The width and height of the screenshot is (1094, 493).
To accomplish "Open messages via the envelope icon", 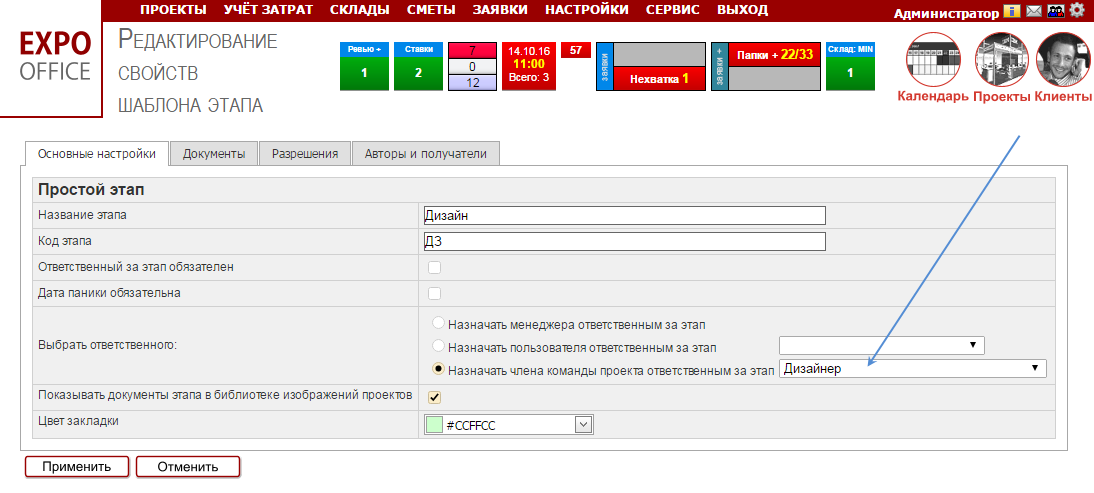I will point(1034,12).
